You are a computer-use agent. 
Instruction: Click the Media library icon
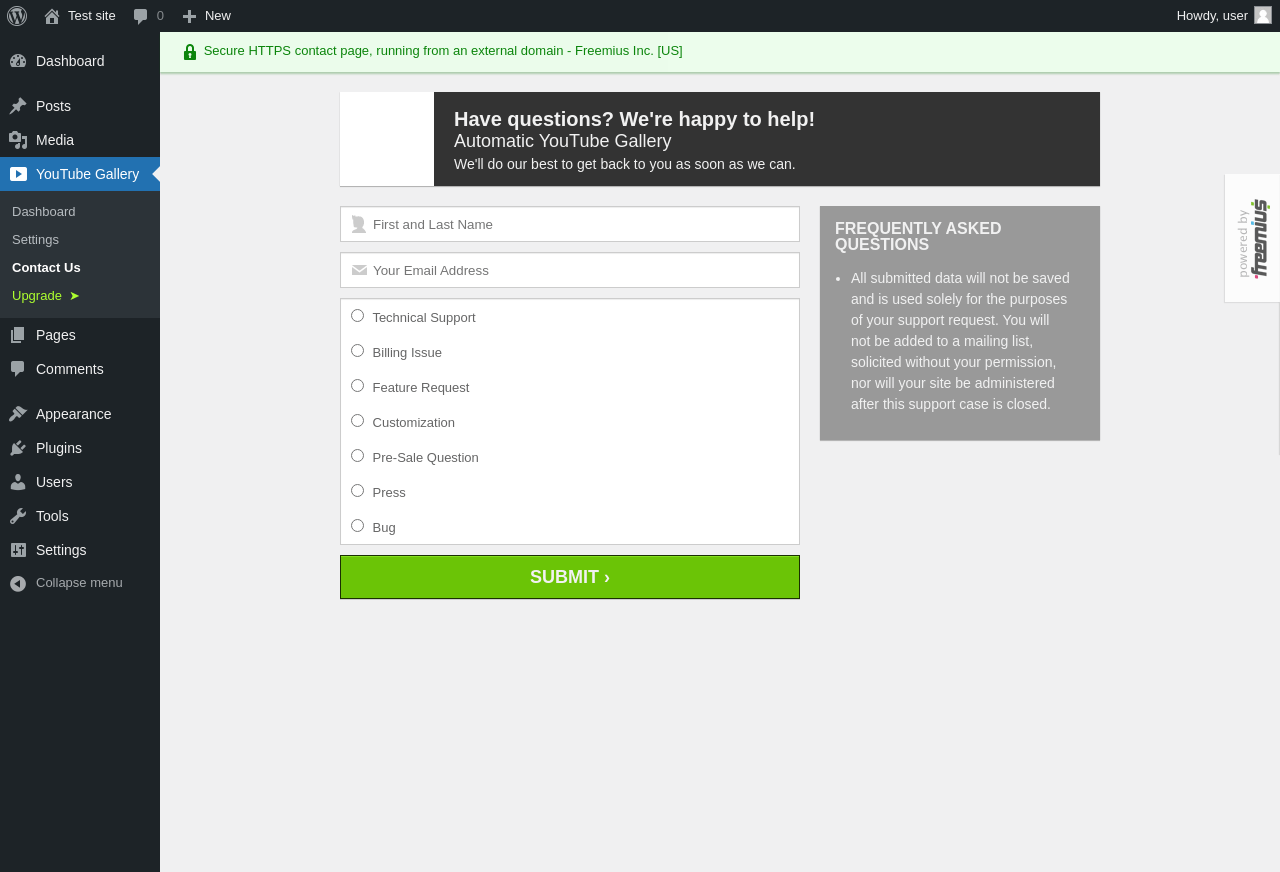[18, 140]
